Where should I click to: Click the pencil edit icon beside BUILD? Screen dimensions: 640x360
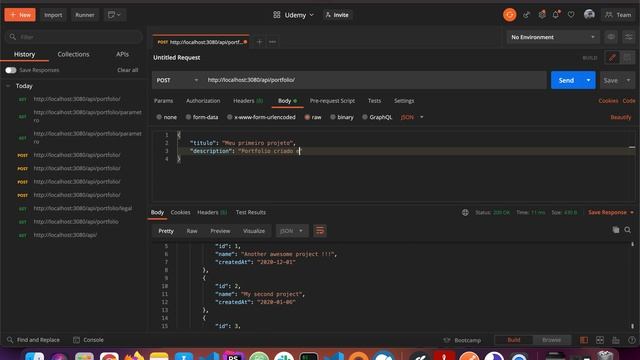(612, 58)
